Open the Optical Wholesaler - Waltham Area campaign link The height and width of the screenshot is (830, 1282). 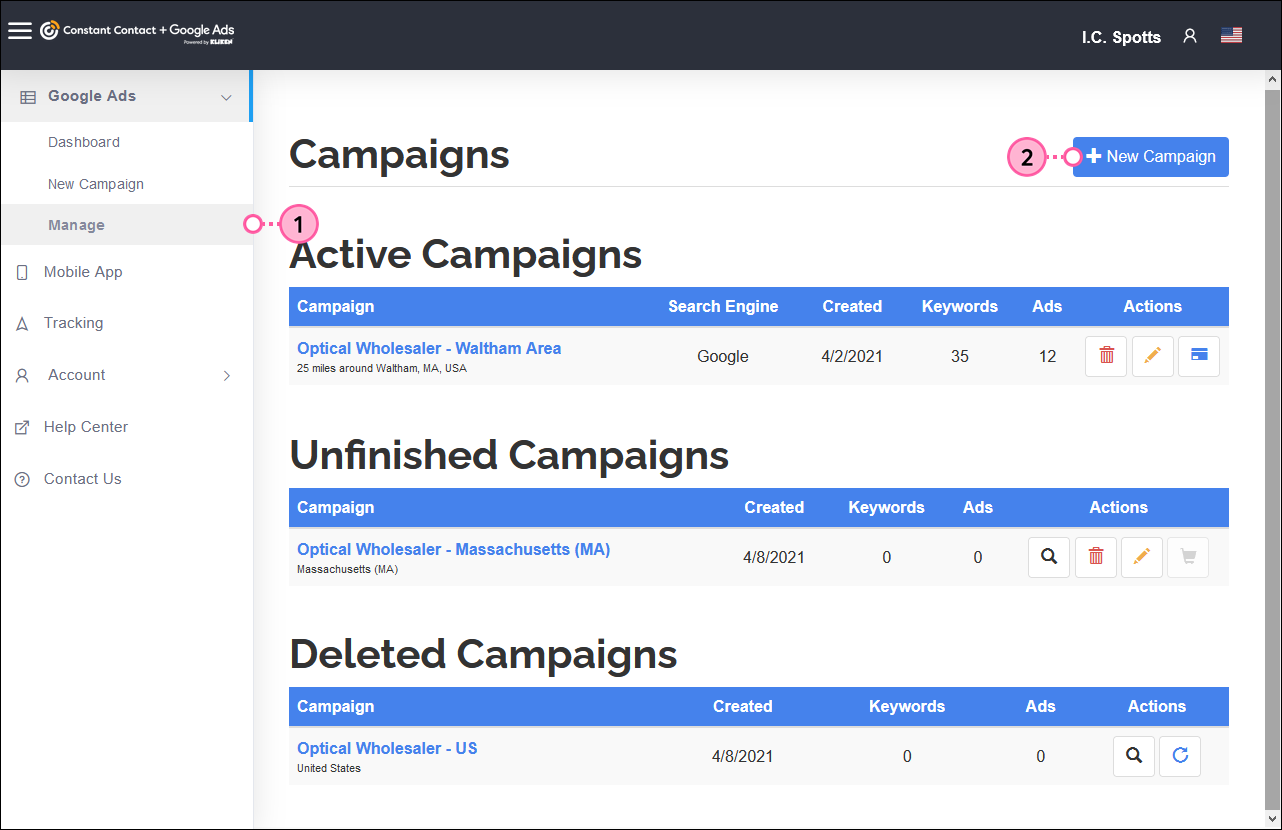(x=428, y=347)
